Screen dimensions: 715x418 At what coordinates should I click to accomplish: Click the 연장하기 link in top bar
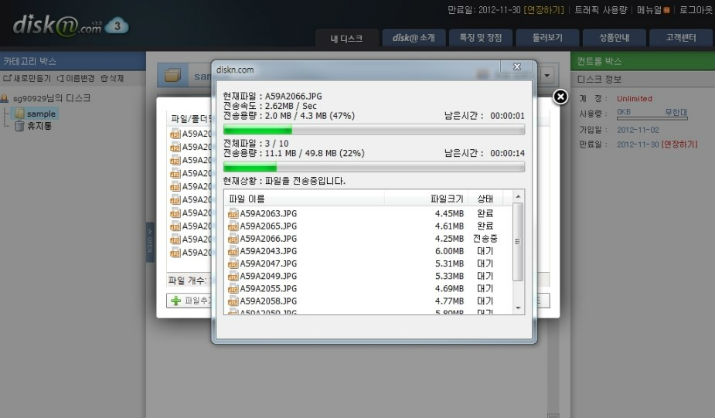click(x=544, y=10)
